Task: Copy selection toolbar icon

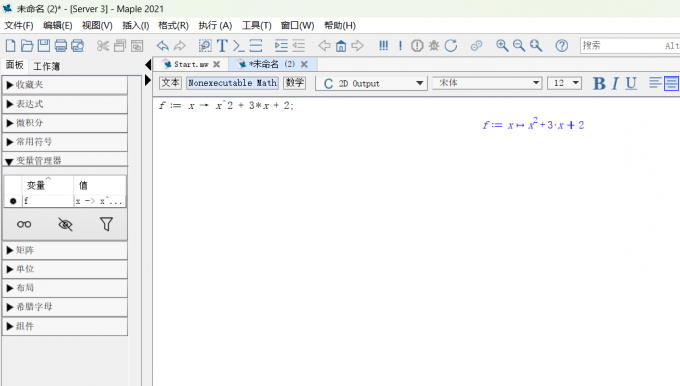Action: (x=120, y=46)
